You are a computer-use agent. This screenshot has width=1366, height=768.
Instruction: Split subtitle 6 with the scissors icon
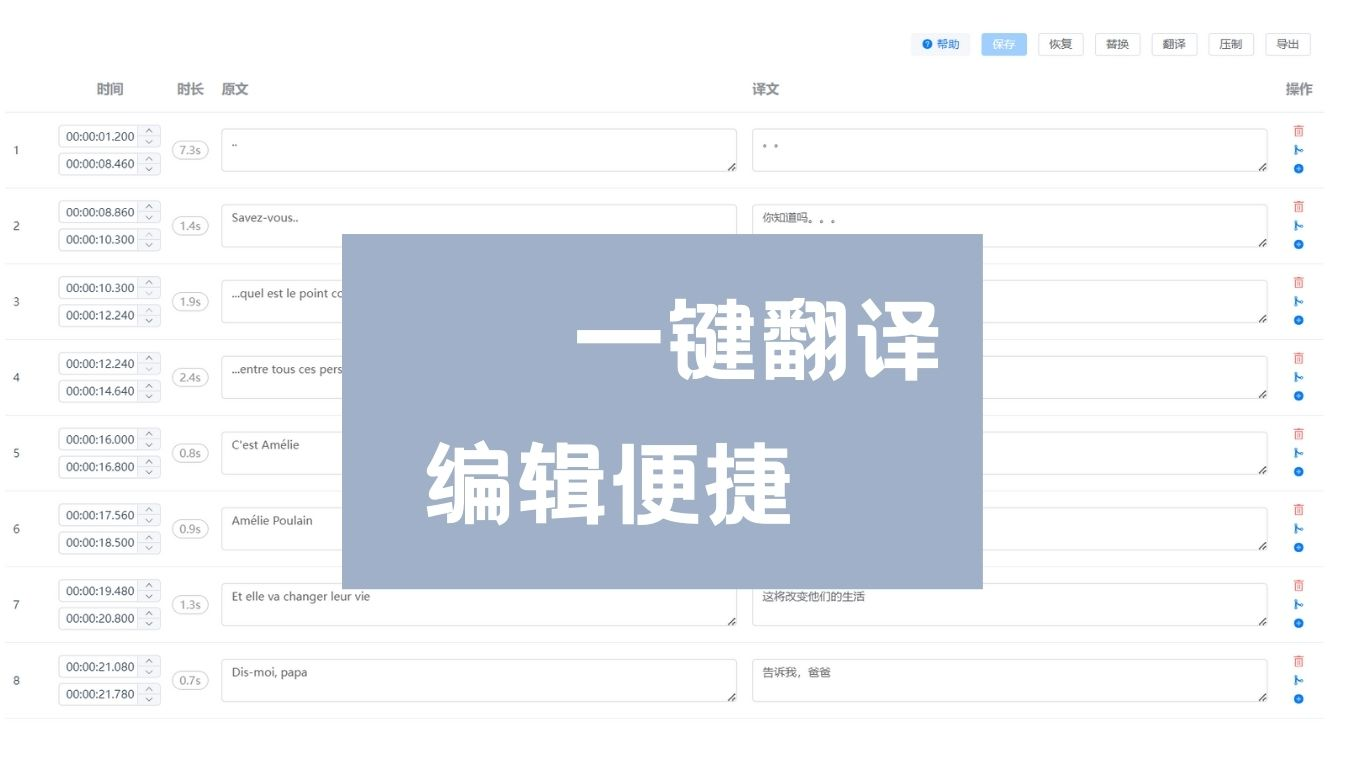click(x=1298, y=528)
